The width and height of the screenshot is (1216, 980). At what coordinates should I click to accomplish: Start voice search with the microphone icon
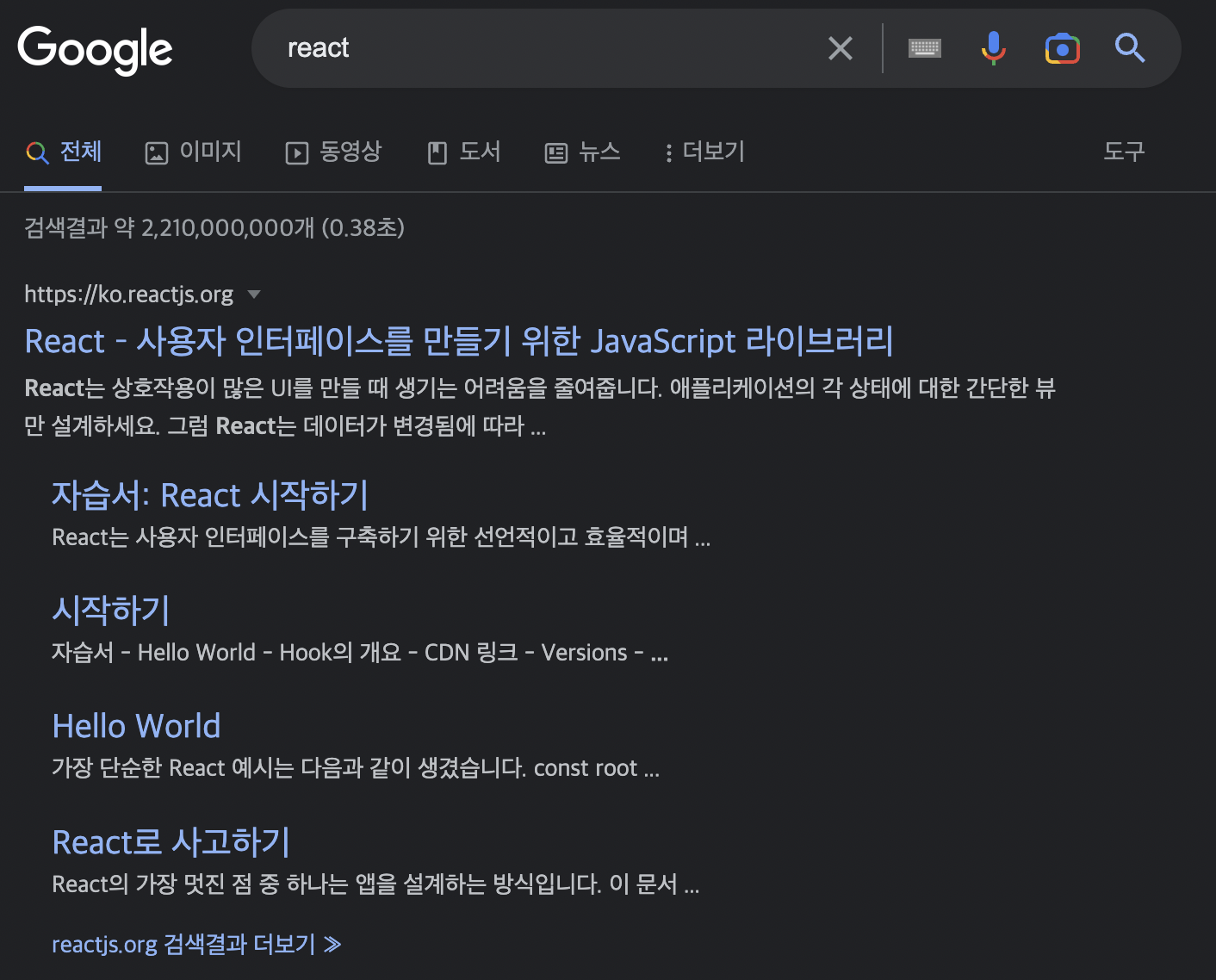pyautogui.click(x=993, y=48)
